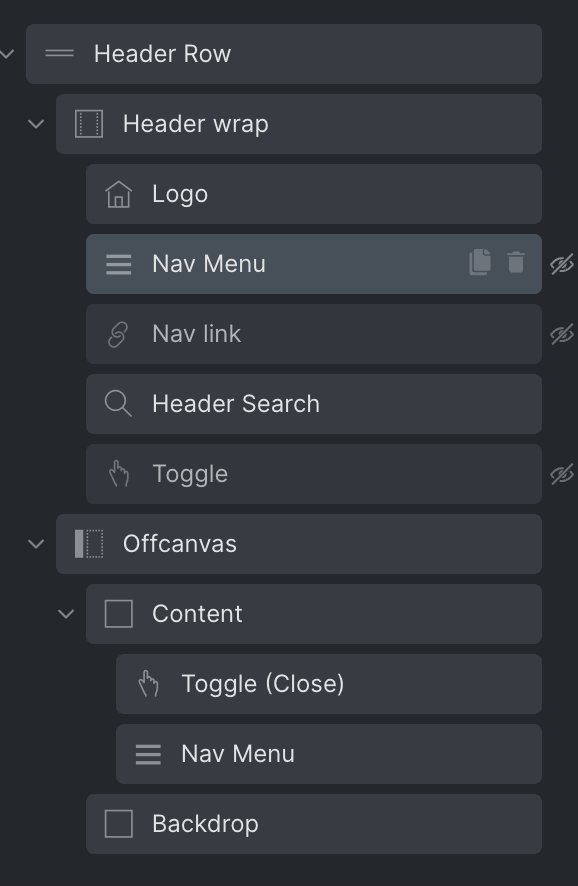
Task: Click the magnifier icon on Header Search
Action: 118,404
